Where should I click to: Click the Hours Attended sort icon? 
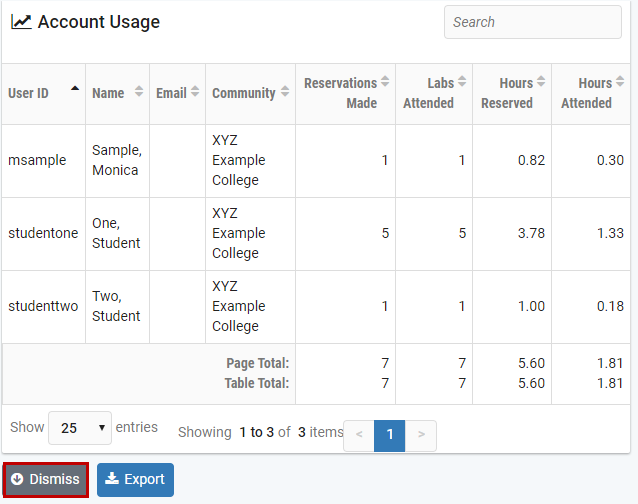tap(620, 83)
